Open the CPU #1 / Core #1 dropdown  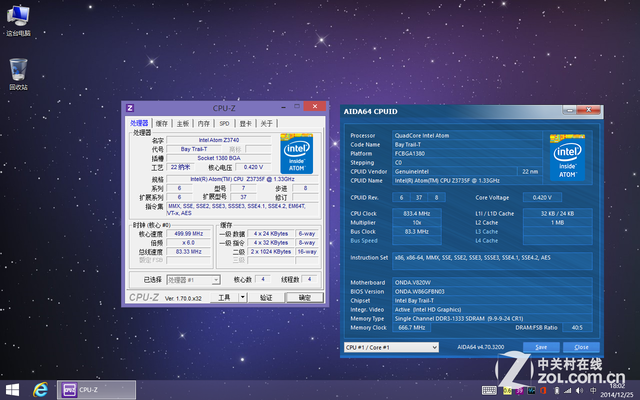point(391,347)
